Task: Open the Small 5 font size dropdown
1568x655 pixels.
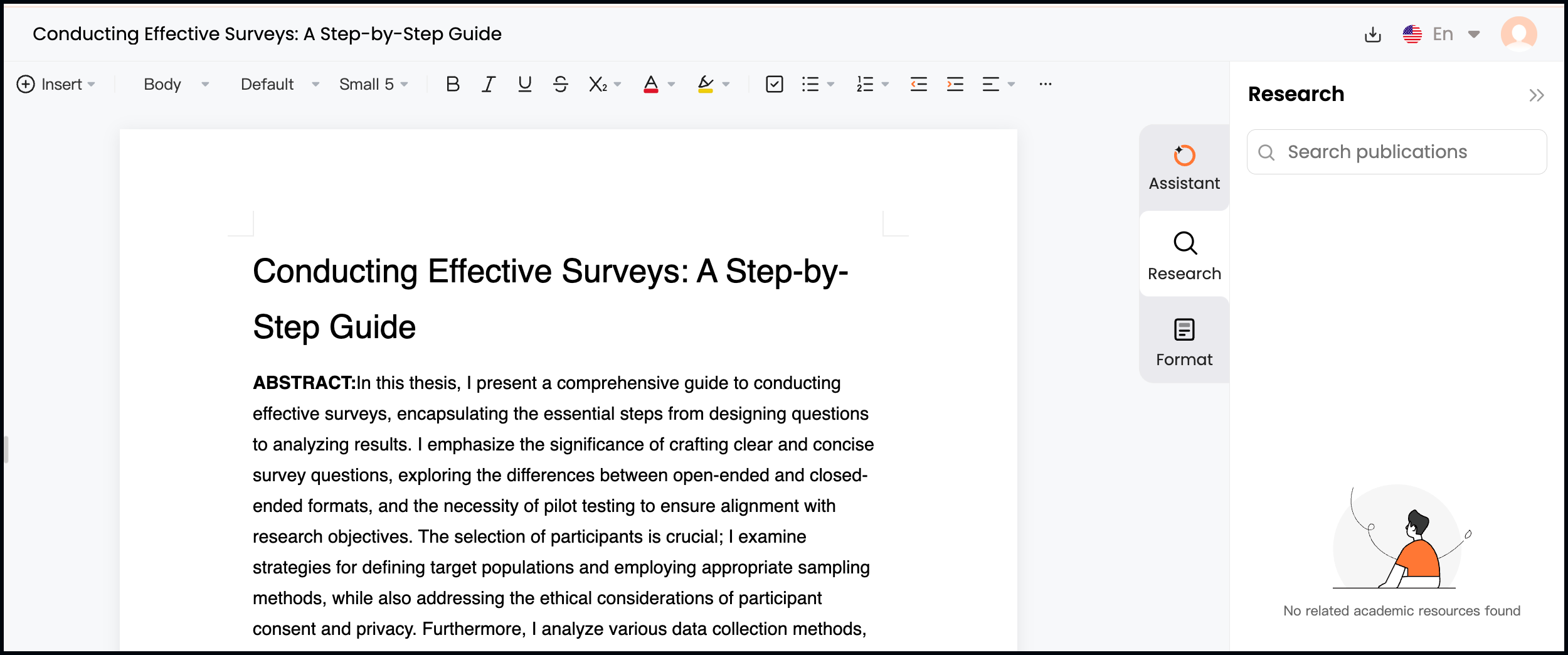Action: [373, 84]
